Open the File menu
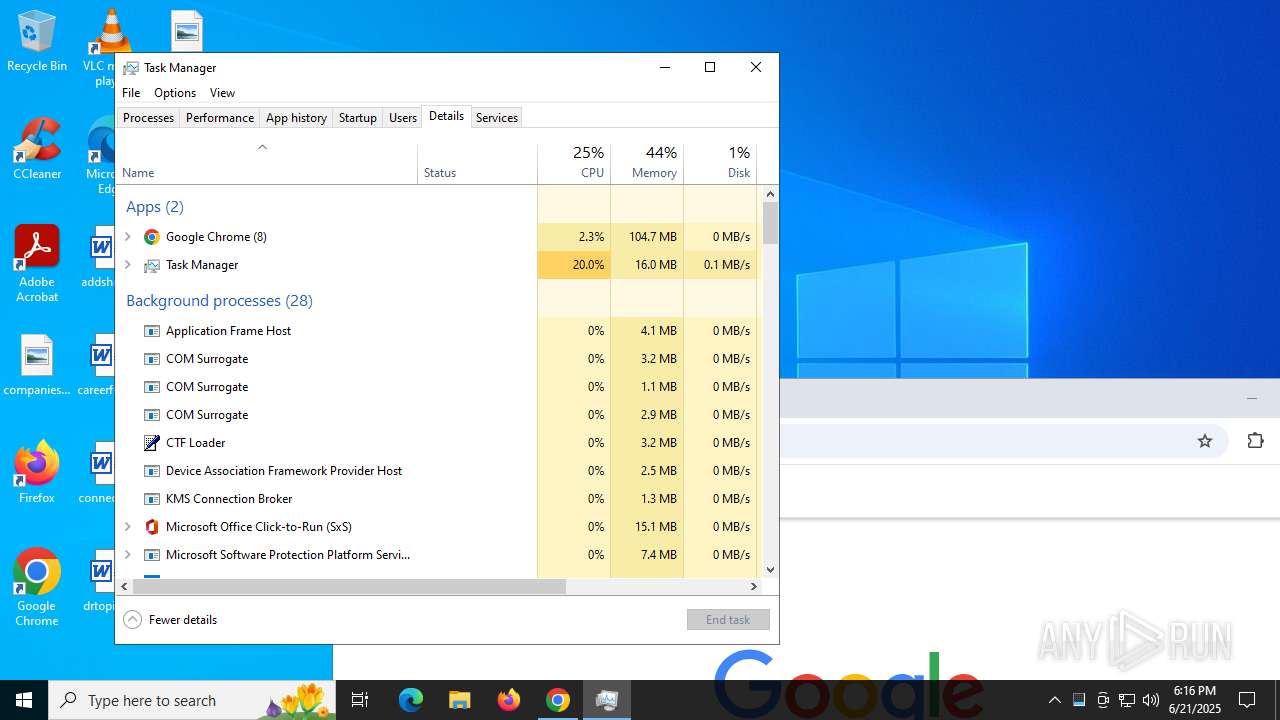This screenshot has height=720, width=1280. click(131, 93)
